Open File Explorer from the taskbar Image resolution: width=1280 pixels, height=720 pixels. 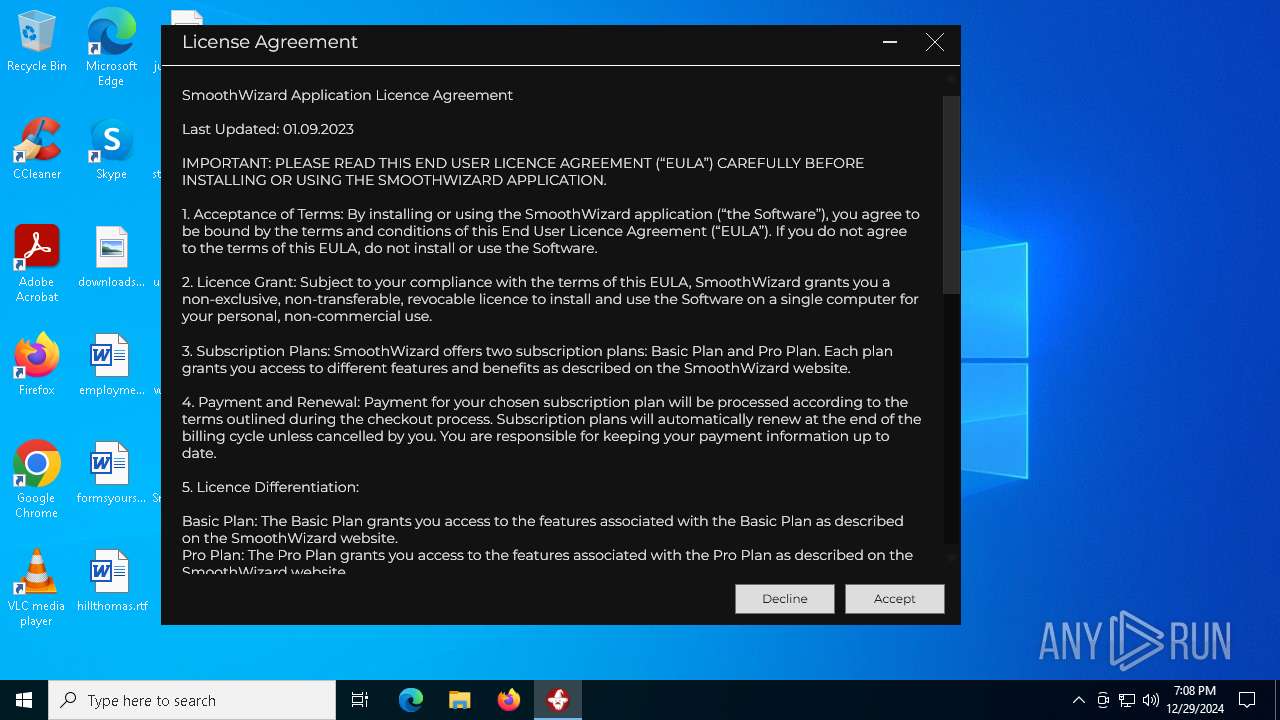(x=460, y=700)
